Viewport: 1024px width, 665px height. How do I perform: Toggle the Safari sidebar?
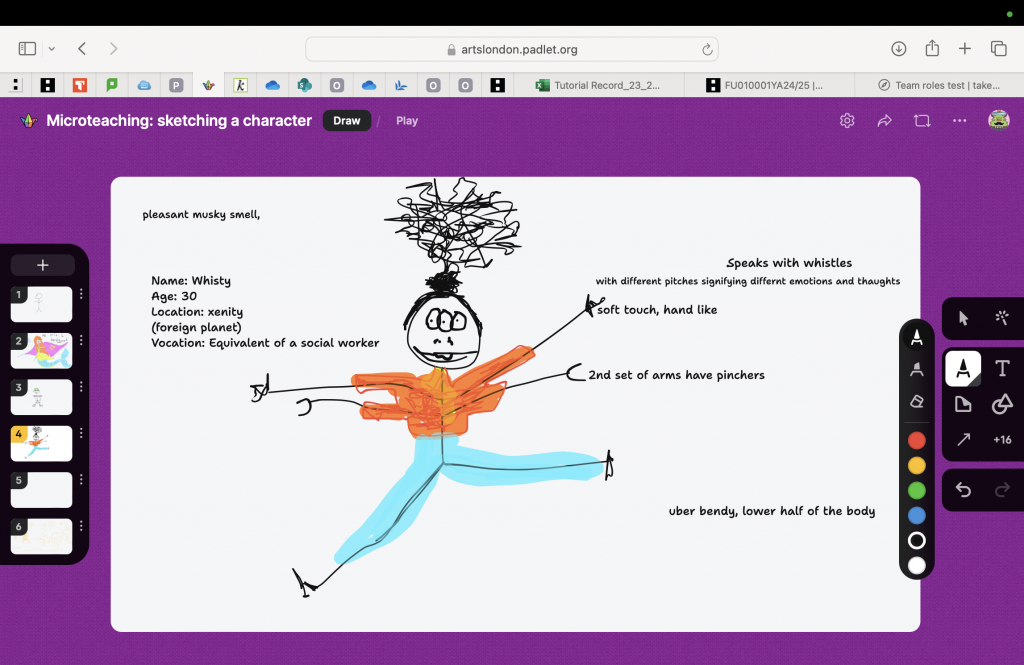[x=27, y=49]
